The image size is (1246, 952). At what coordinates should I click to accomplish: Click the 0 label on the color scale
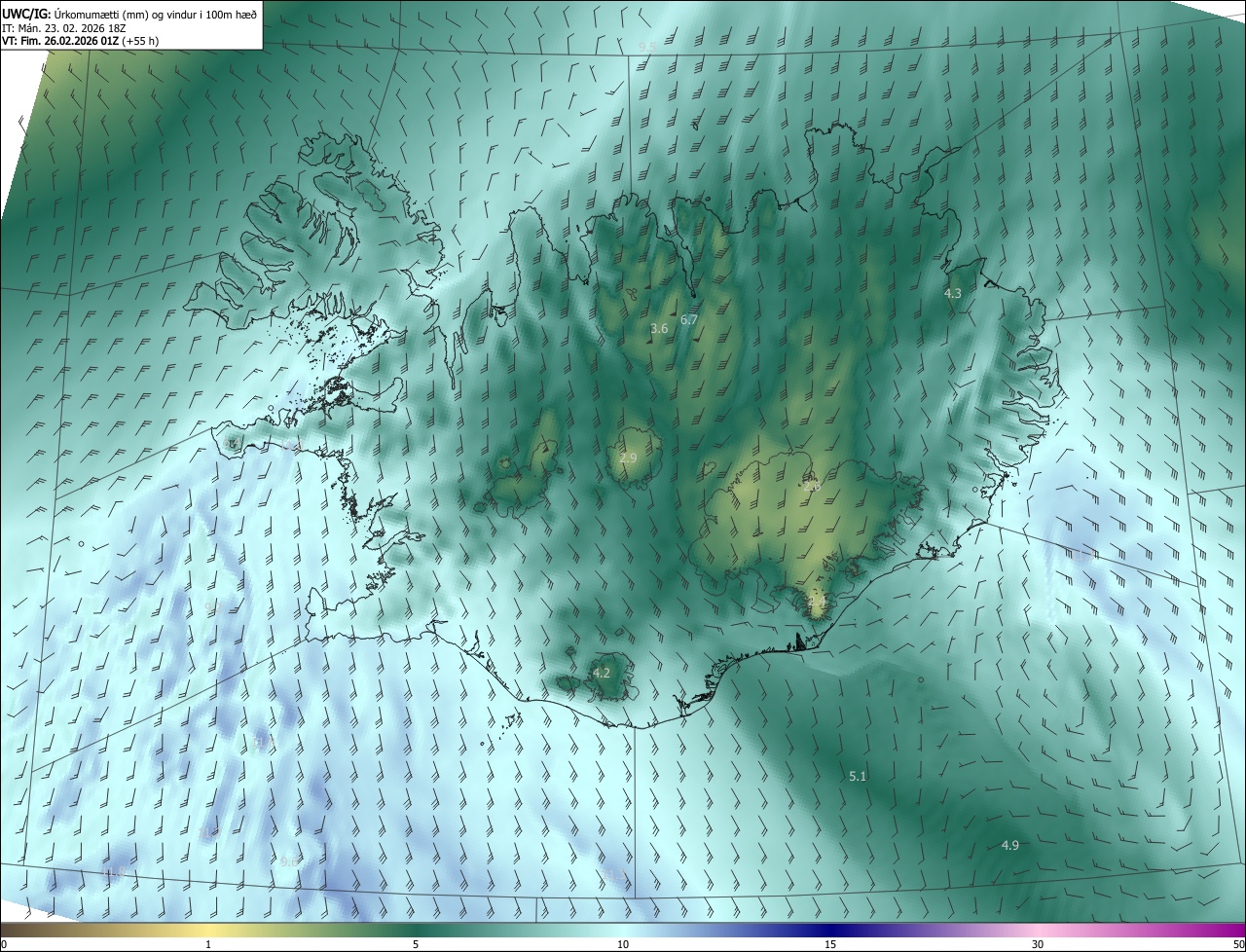(4, 945)
